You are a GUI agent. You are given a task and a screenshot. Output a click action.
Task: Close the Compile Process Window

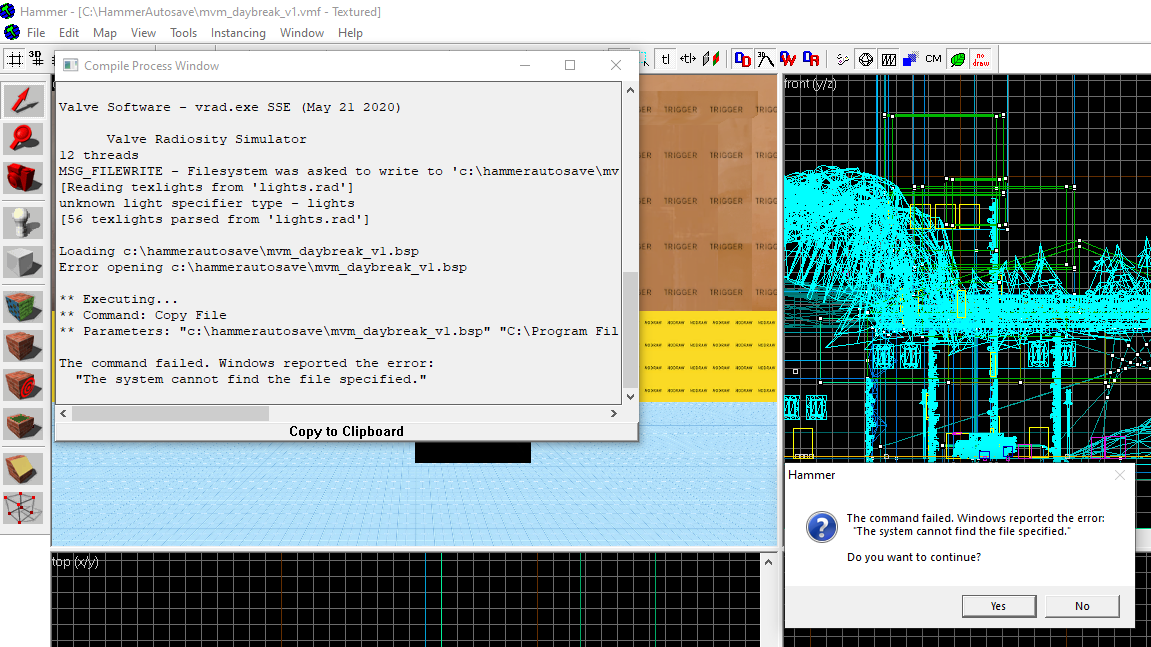[x=616, y=65]
